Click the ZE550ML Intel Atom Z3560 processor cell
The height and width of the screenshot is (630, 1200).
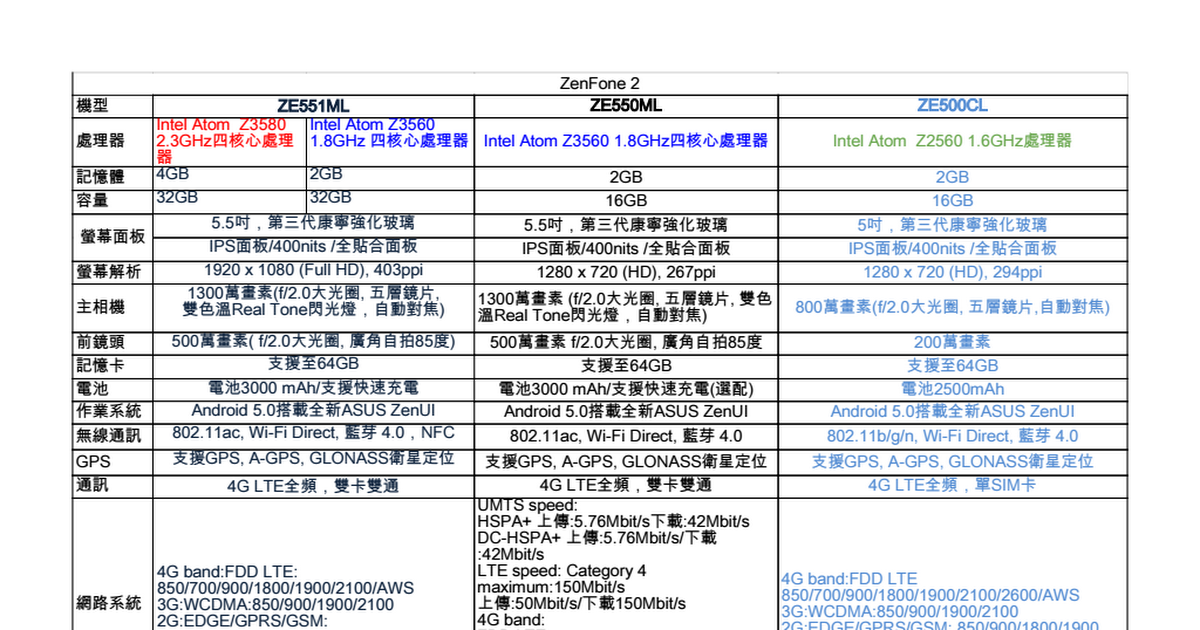(626, 141)
